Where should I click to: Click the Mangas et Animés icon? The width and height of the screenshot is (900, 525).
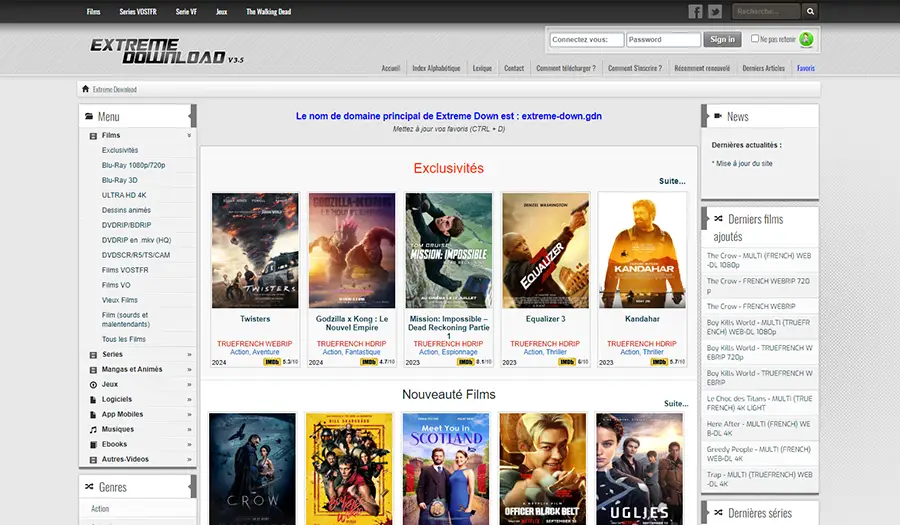[x=93, y=370]
